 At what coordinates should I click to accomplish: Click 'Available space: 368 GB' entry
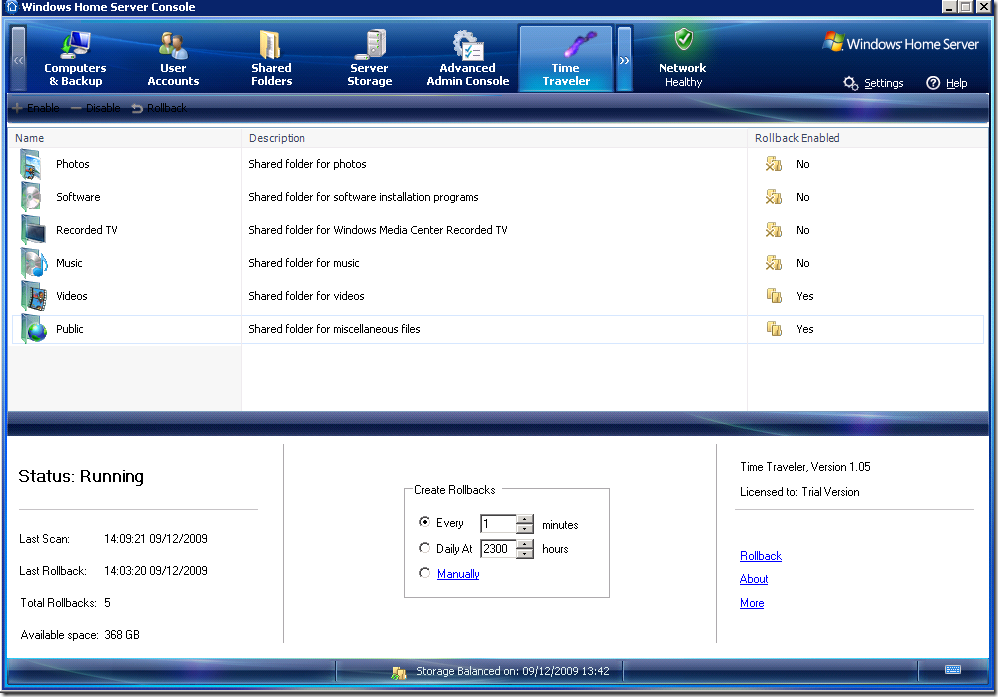pos(80,635)
